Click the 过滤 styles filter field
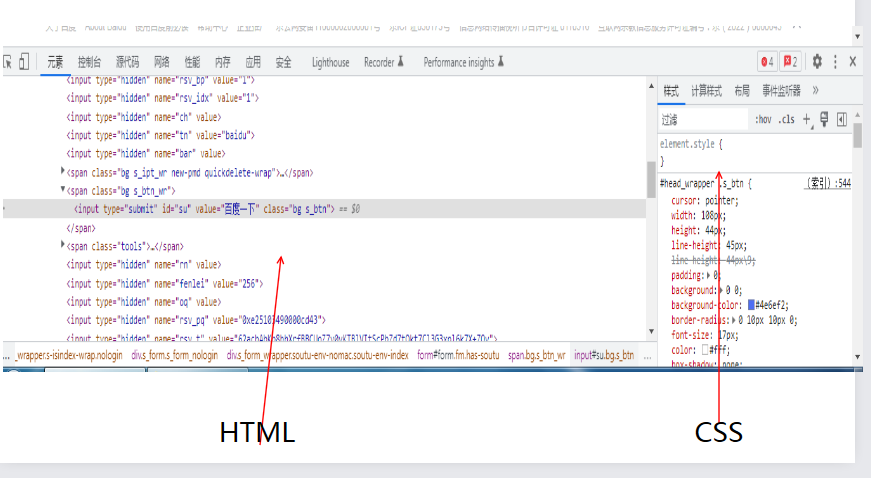Viewport: 871px width, 478px height. [703, 119]
